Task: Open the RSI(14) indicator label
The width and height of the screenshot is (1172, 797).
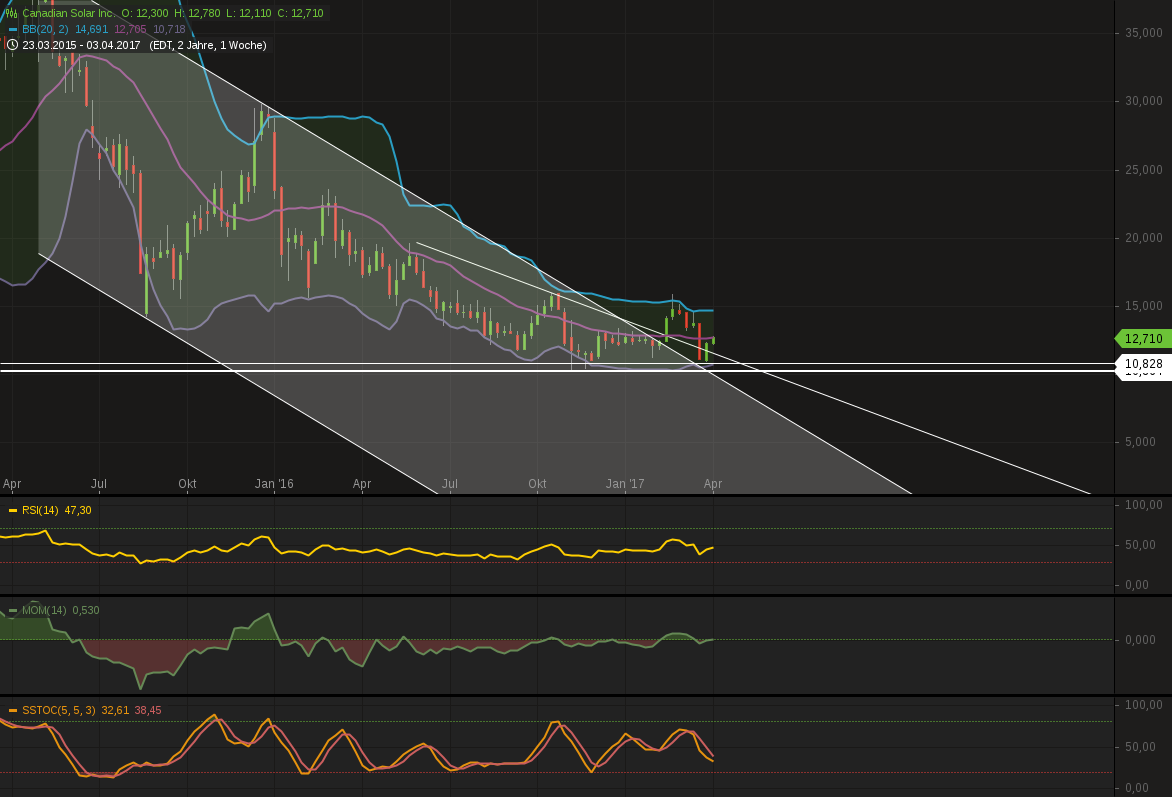Action: pos(40,510)
